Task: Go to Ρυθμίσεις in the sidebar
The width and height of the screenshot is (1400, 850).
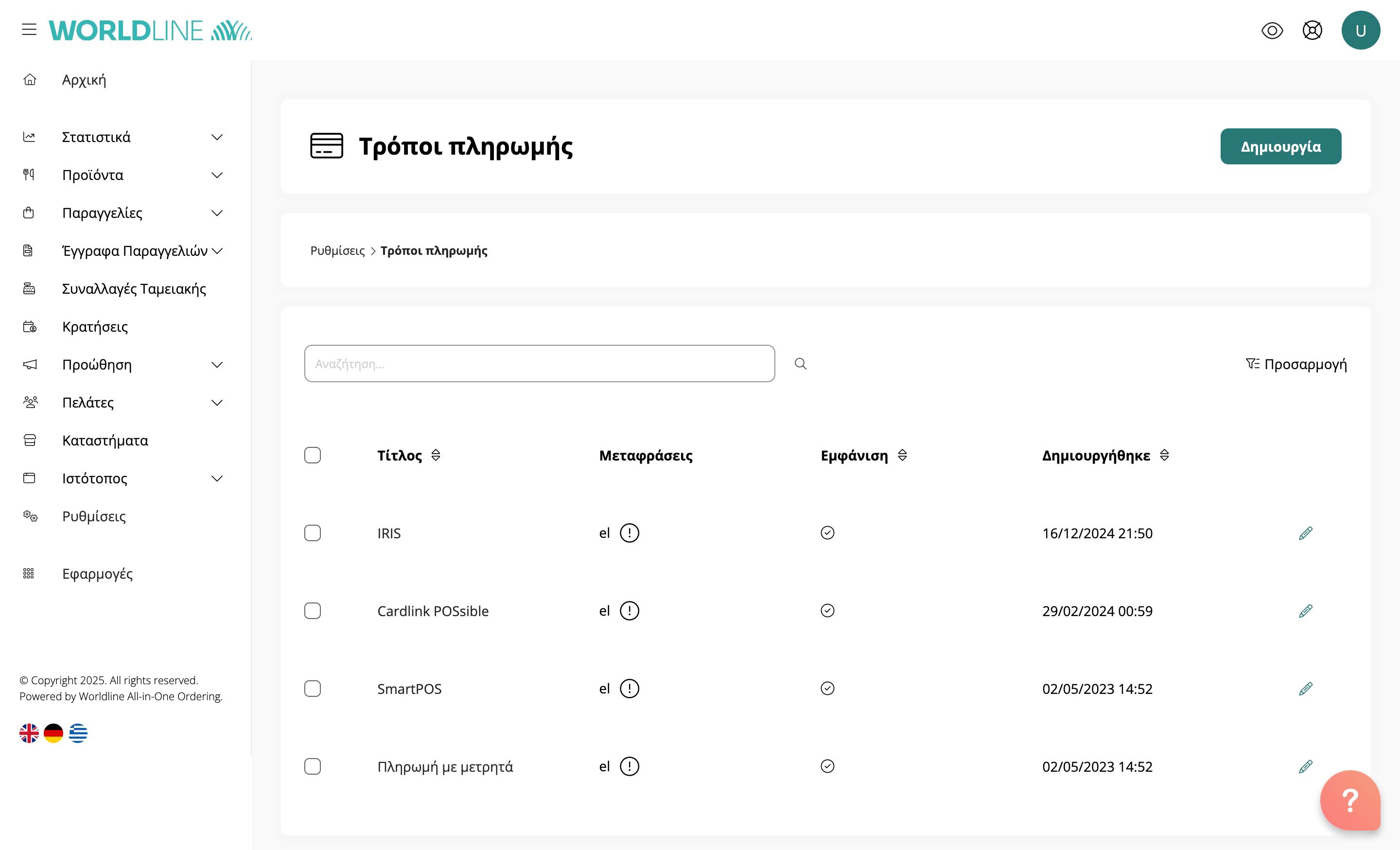Action: point(94,516)
